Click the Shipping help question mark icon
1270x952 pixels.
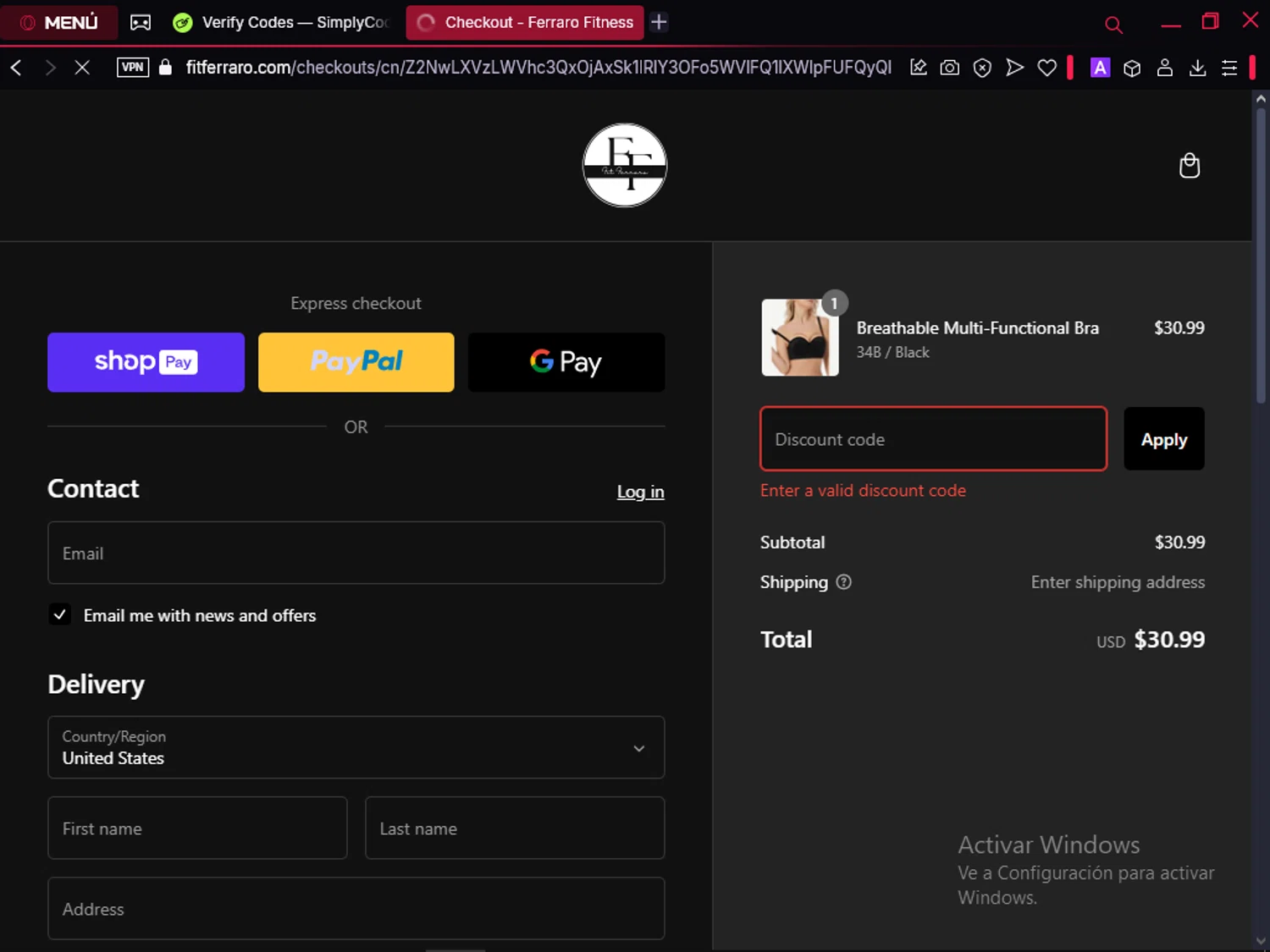coord(844,582)
